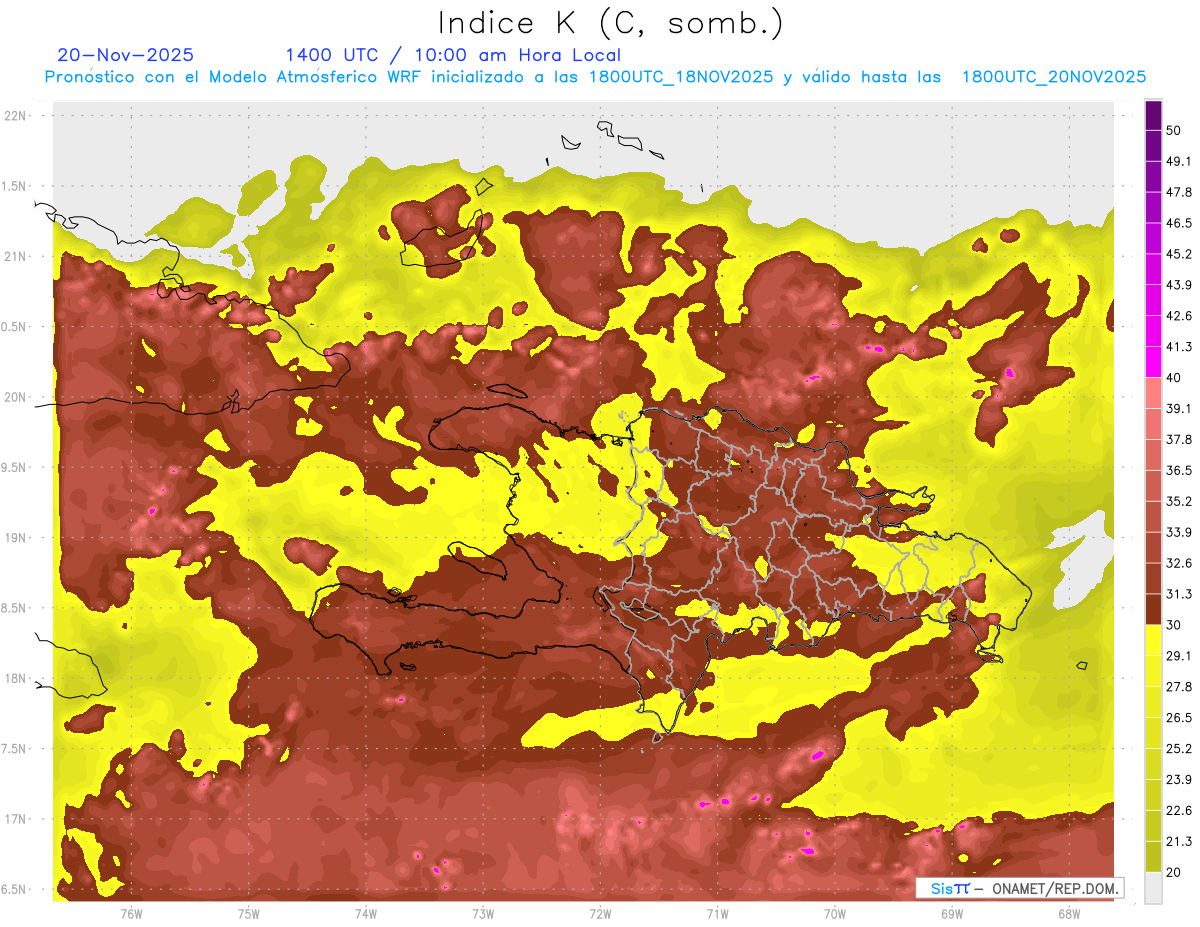Viewport: 1200px width, 927px height.
Task: Click the 69W longitude label
Action: click(952, 913)
